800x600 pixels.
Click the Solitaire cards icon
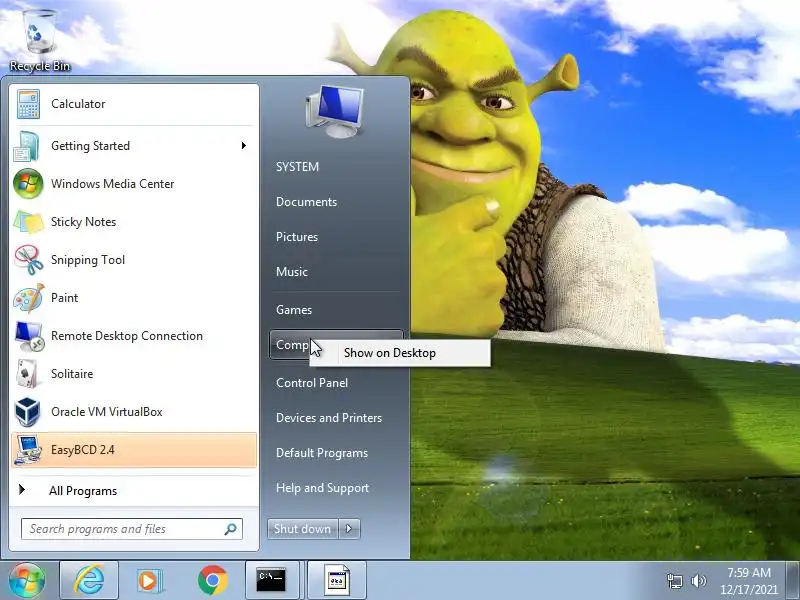[x=28, y=374]
